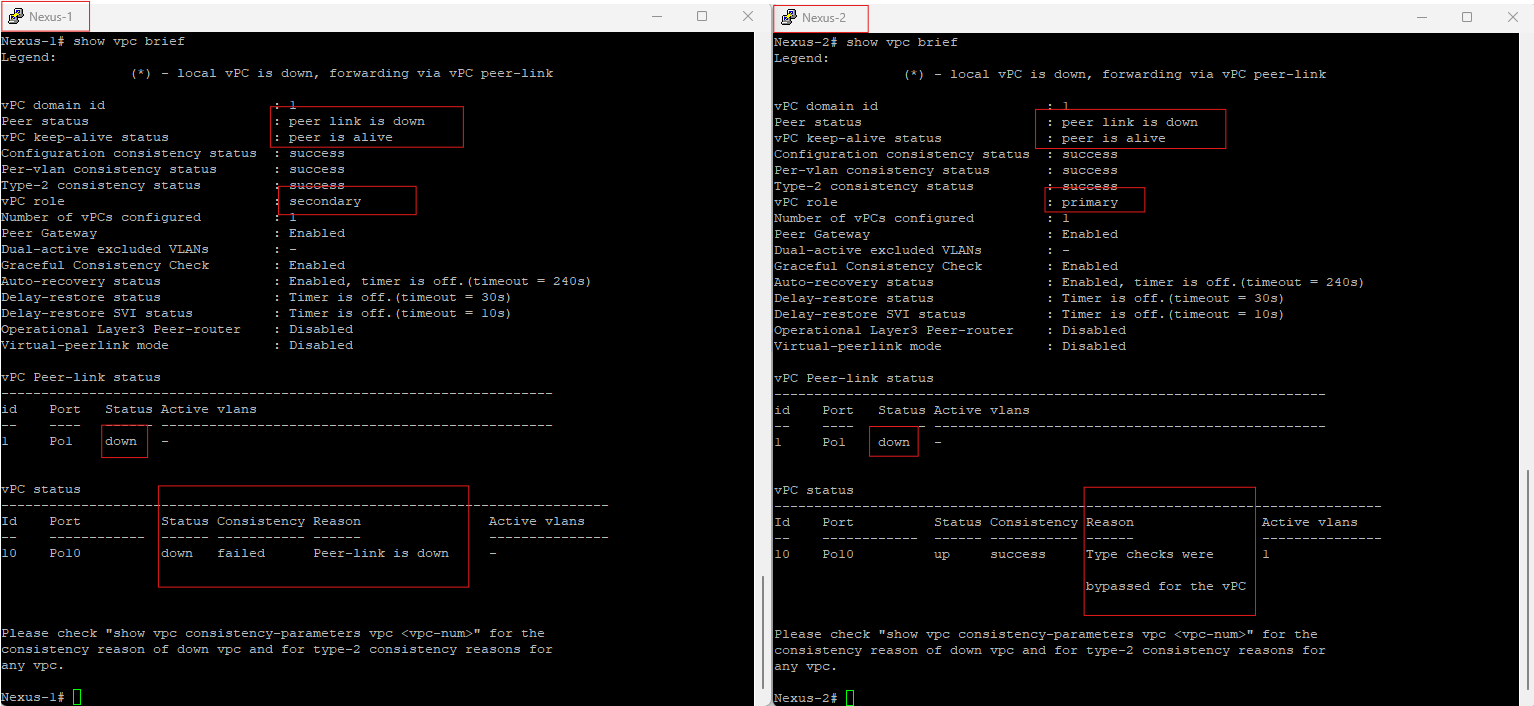Click the Po1 'down' status in Nexus-2 peer-link table
1534x706 pixels.
pos(894,442)
